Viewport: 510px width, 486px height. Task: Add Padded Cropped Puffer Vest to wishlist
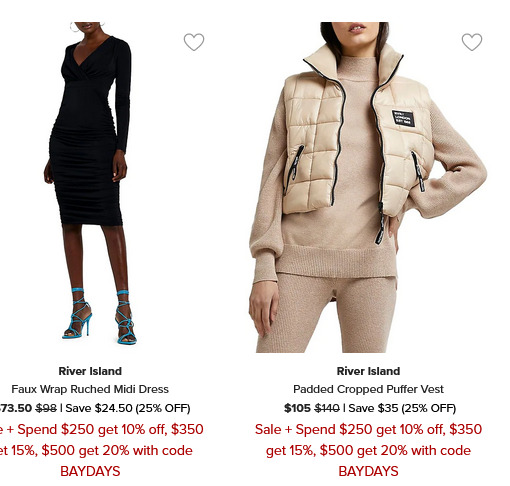pos(472,42)
